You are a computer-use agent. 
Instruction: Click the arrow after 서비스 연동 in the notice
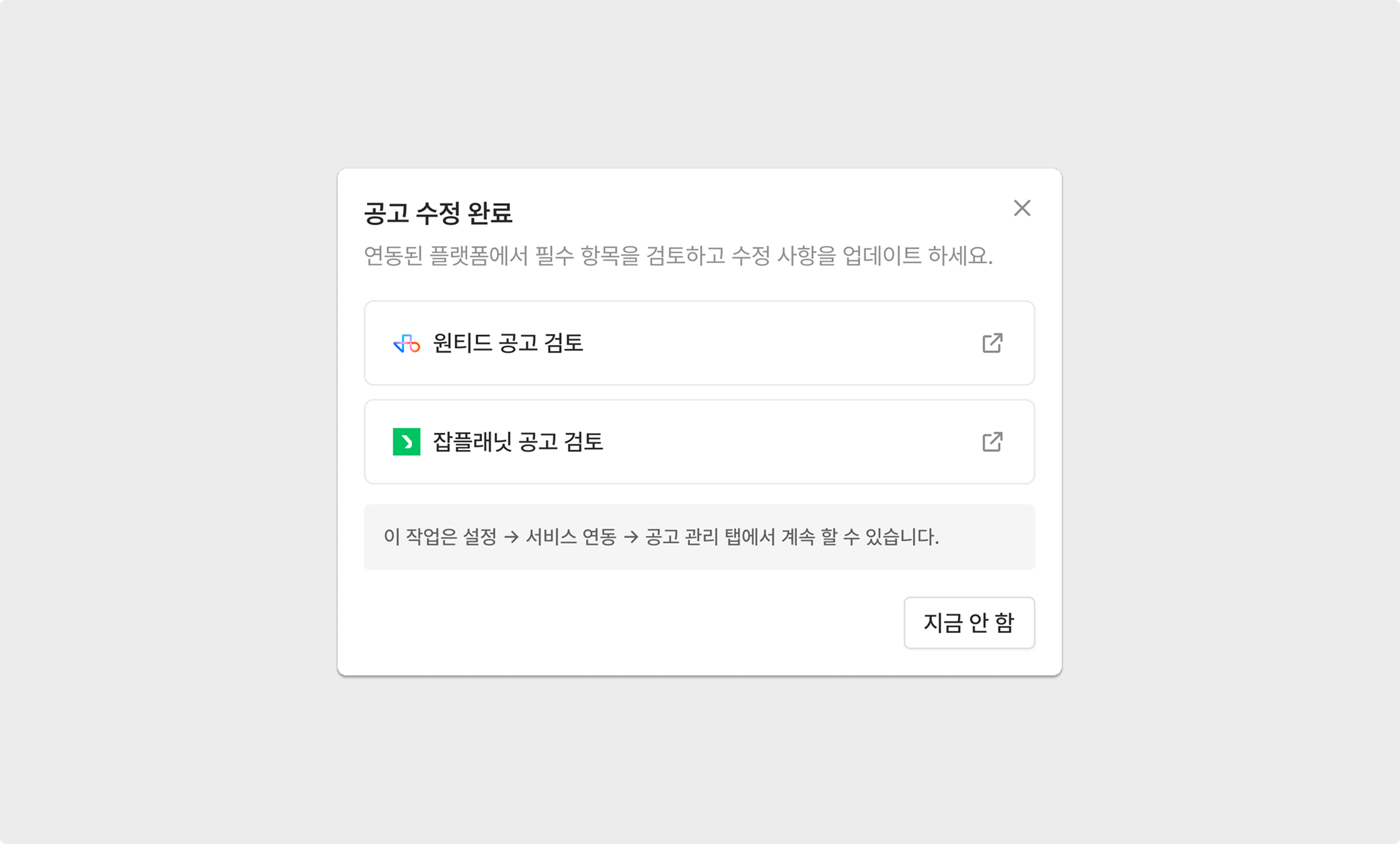click(x=631, y=537)
